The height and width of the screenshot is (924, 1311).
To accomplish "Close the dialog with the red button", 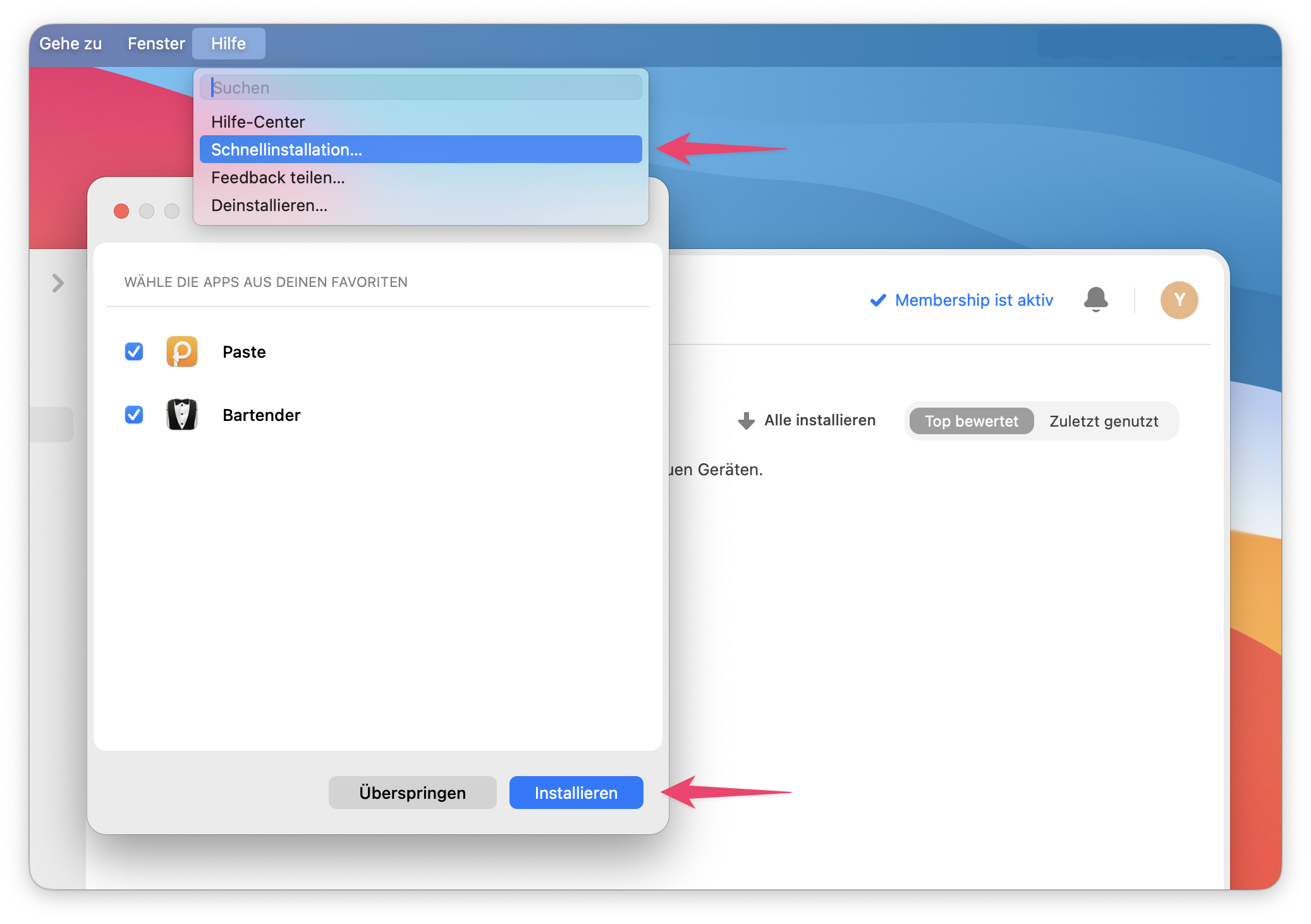I will (x=121, y=211).
